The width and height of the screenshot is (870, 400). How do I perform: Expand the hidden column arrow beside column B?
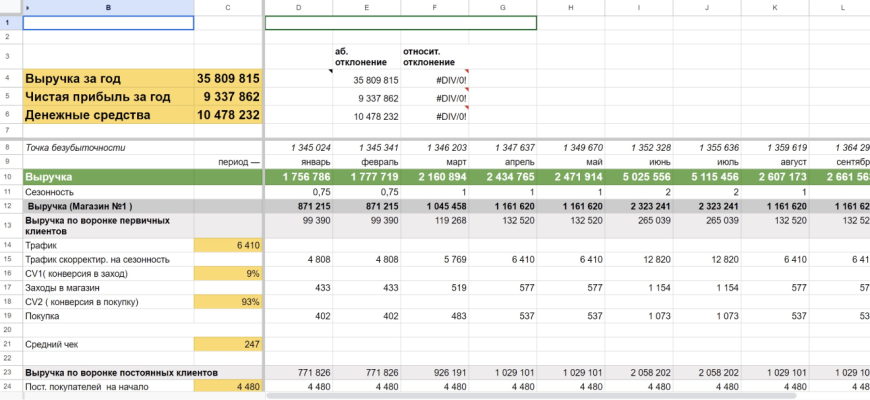(27, 8)
